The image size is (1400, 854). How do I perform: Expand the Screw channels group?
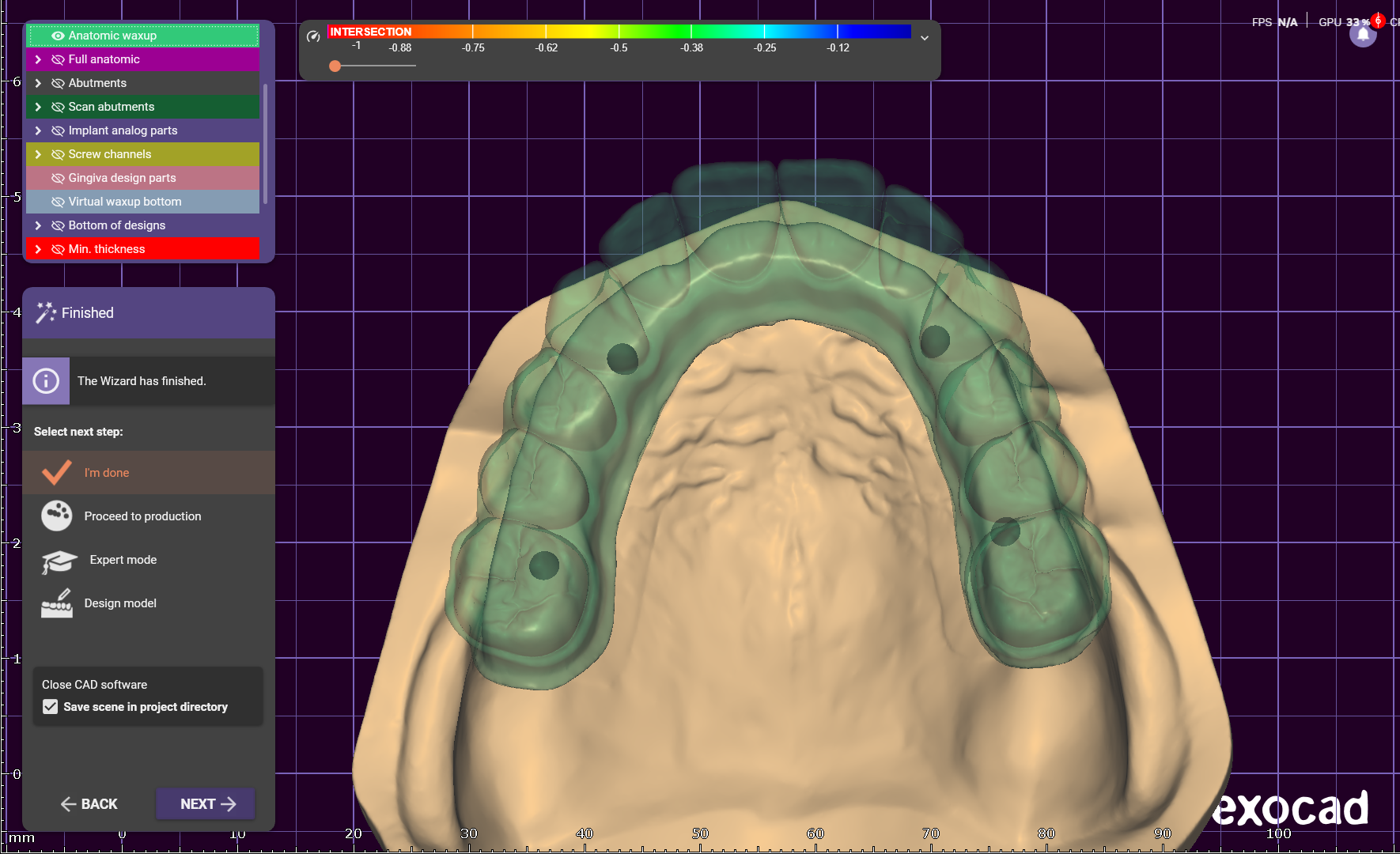click(x=38, y=154)
